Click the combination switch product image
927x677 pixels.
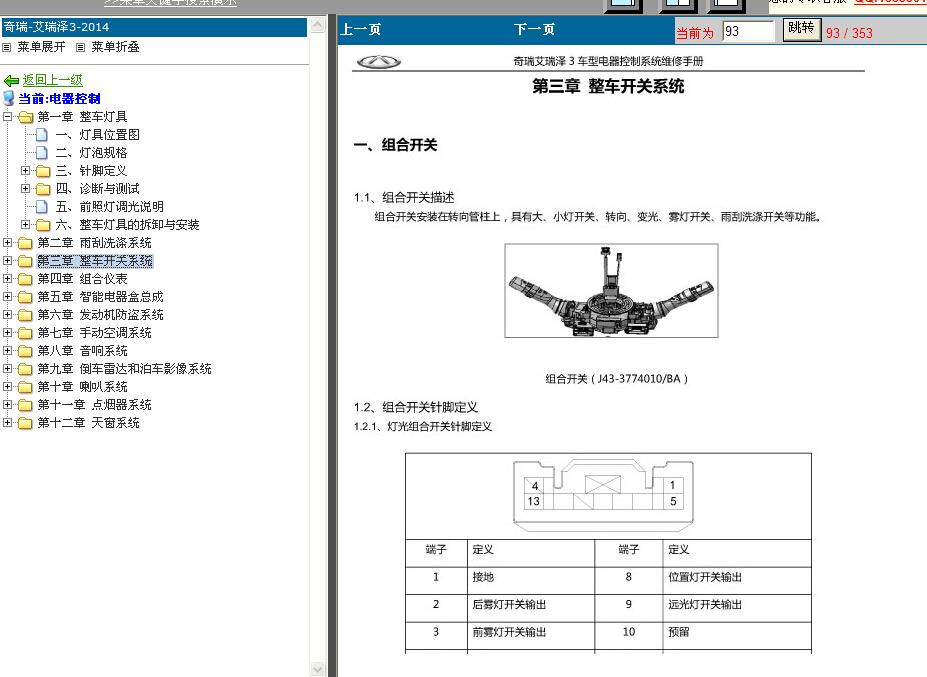pyautogui.click(x=611, y=290)
